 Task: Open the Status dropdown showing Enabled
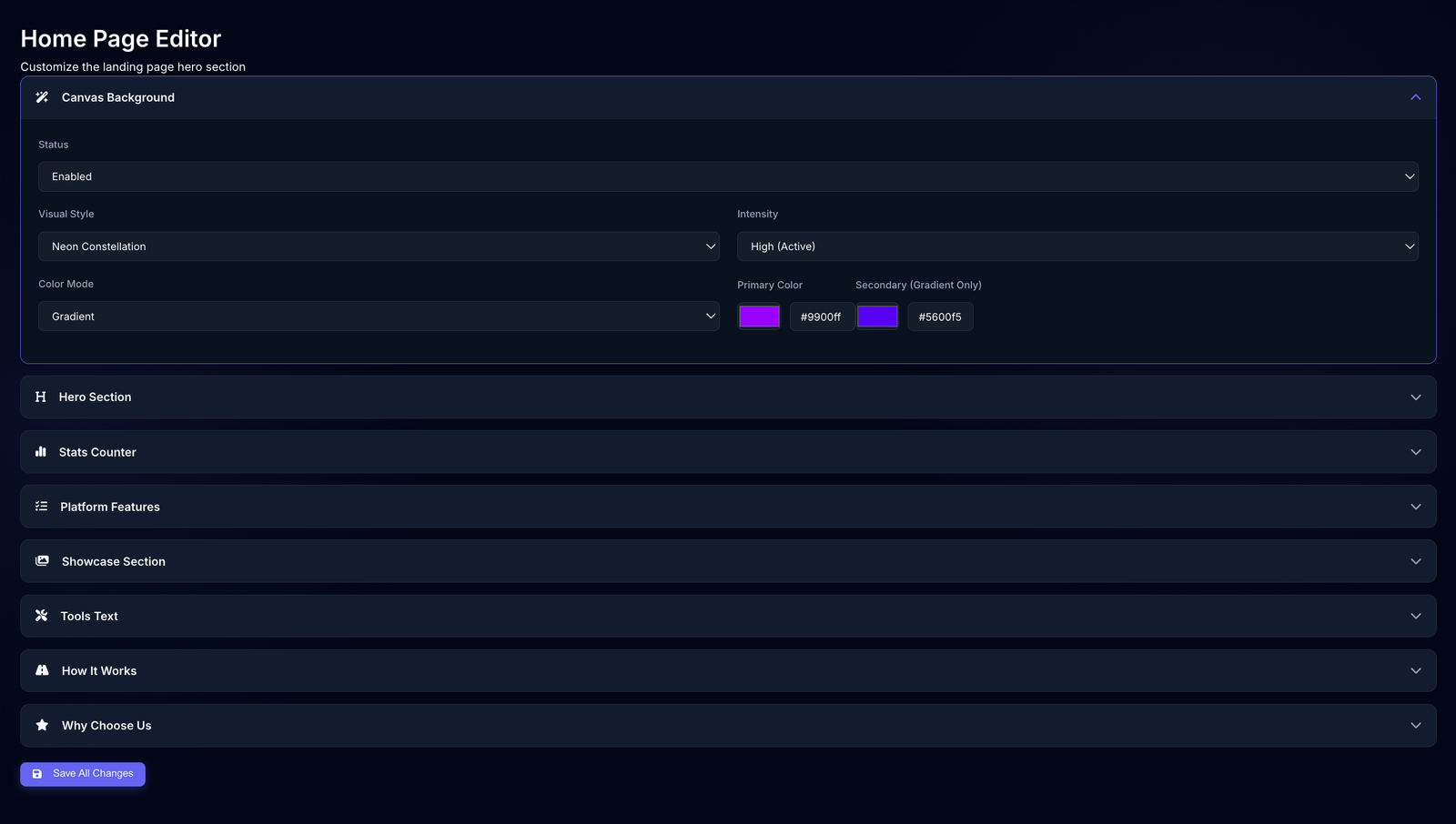click(x=728, y=176)
